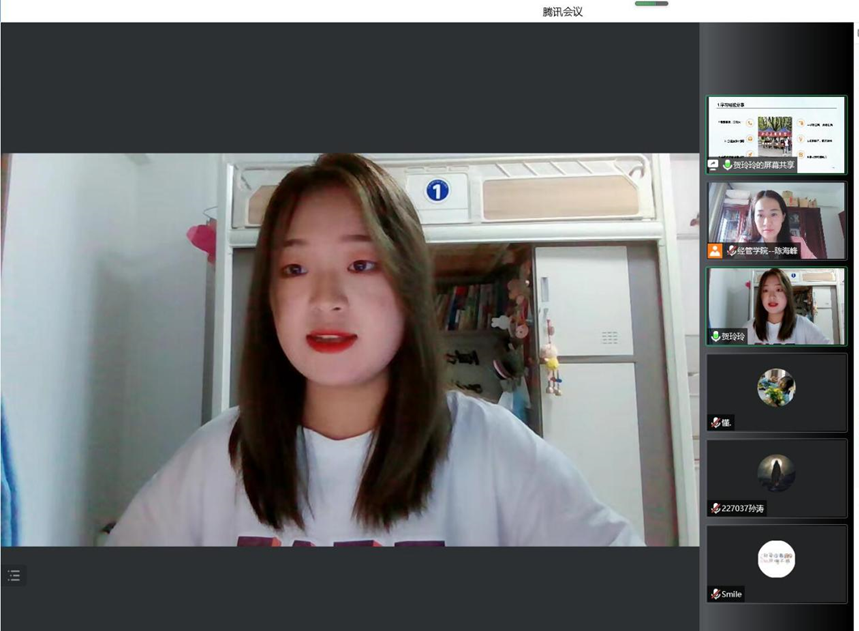The image size is (859, 631).
Task: Click the green mic icon on 贺玲玲's tile
Action: [715, 337]
